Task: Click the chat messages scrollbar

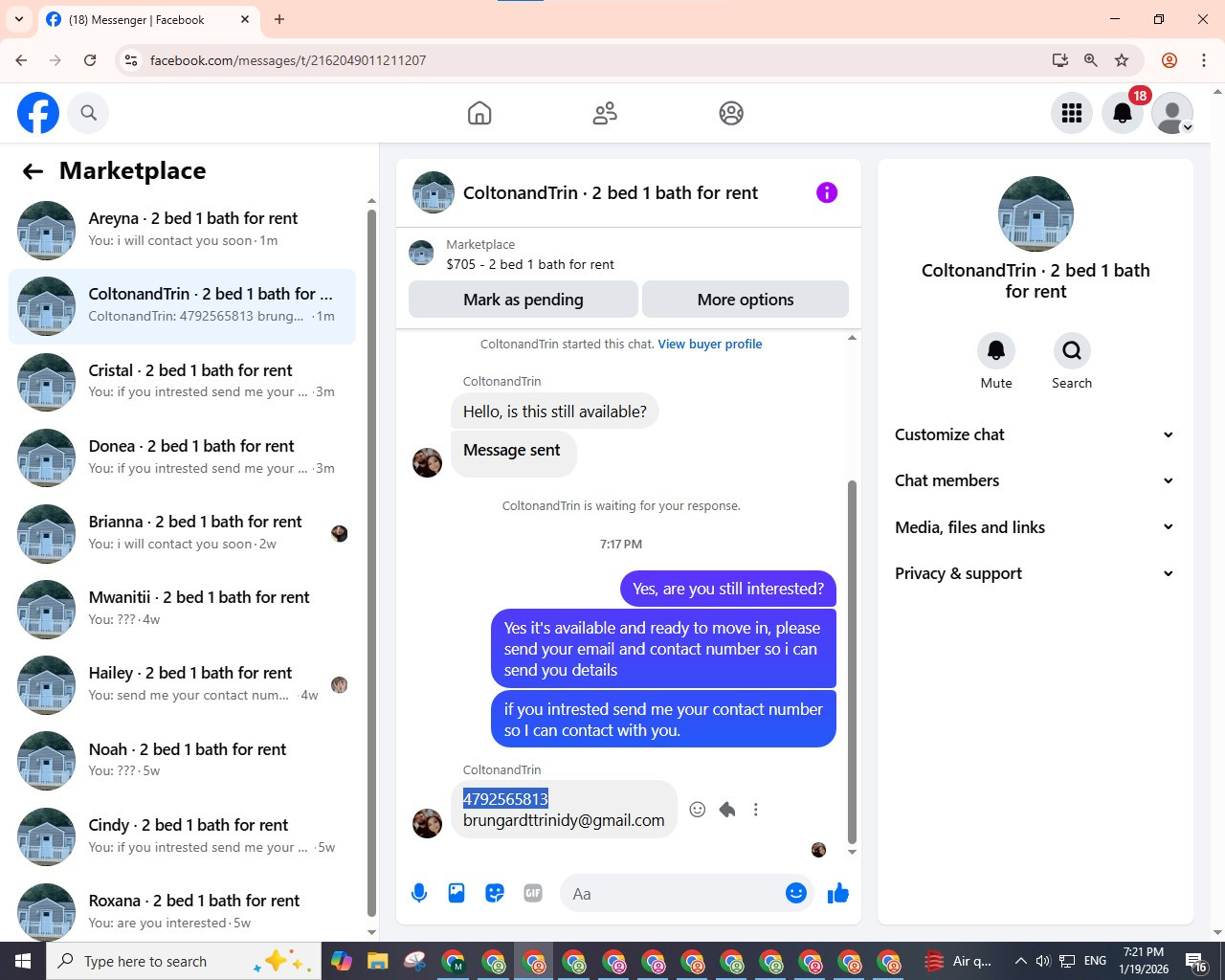Action: click(852, 662)
